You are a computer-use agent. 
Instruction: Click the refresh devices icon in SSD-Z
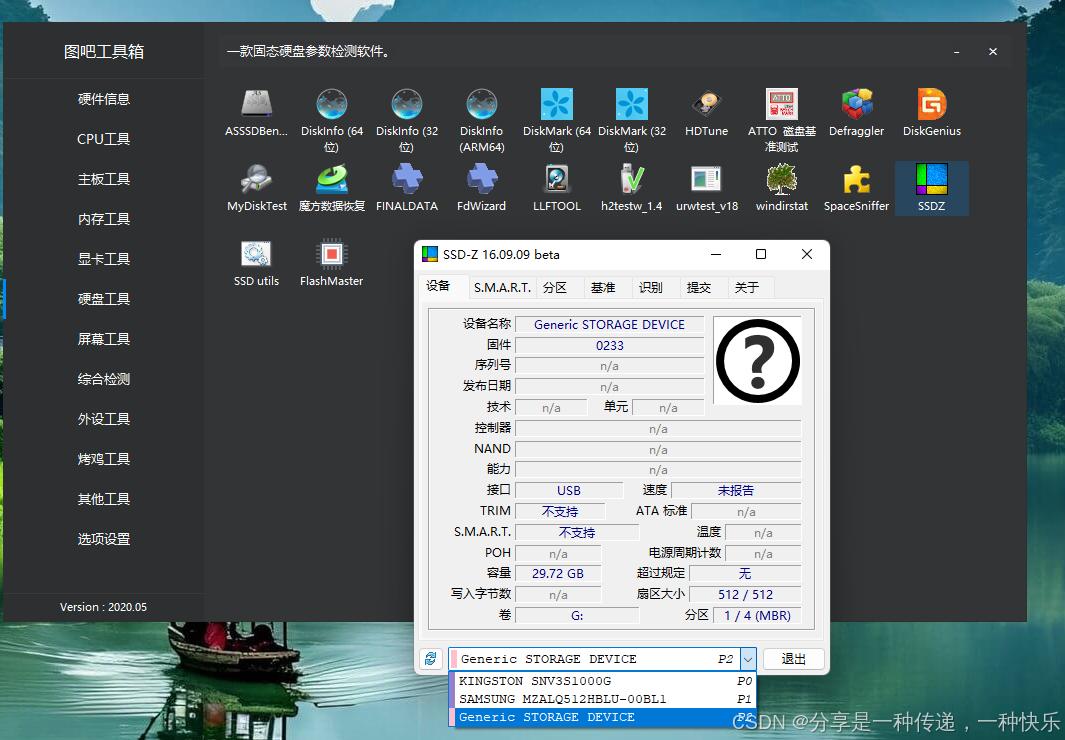(x=431, y=659)
